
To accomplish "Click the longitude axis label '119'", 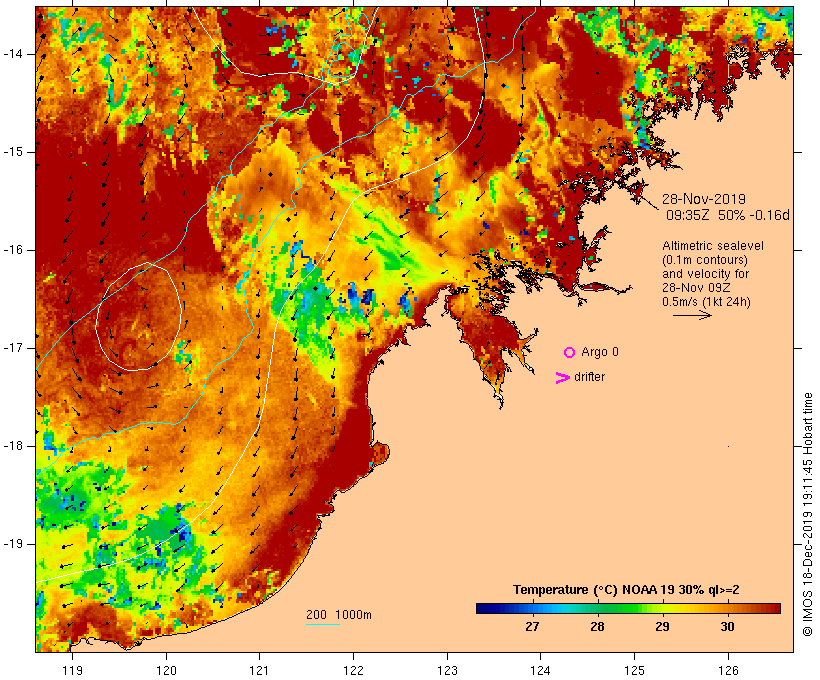I will click(72, 670).
